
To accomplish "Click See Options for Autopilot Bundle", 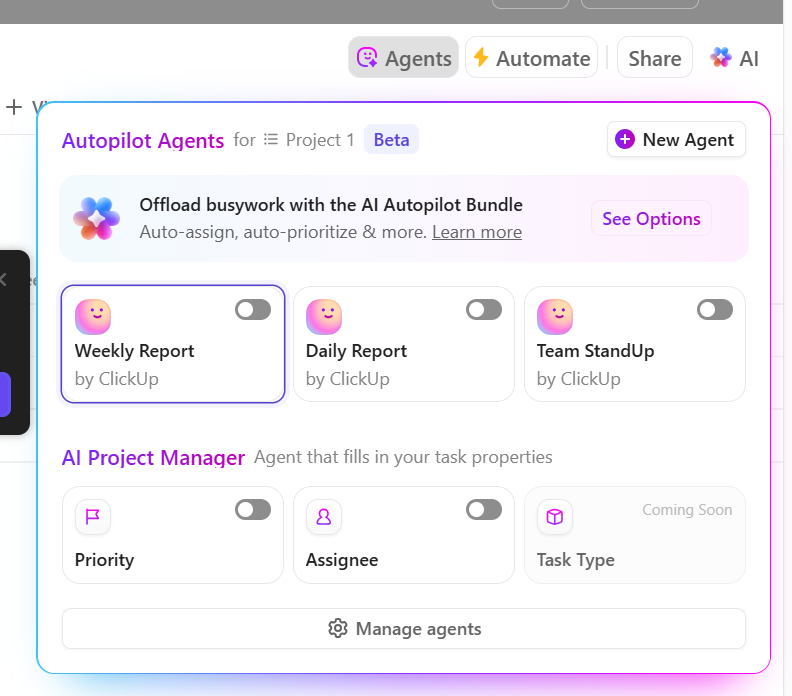I will 651,219.
